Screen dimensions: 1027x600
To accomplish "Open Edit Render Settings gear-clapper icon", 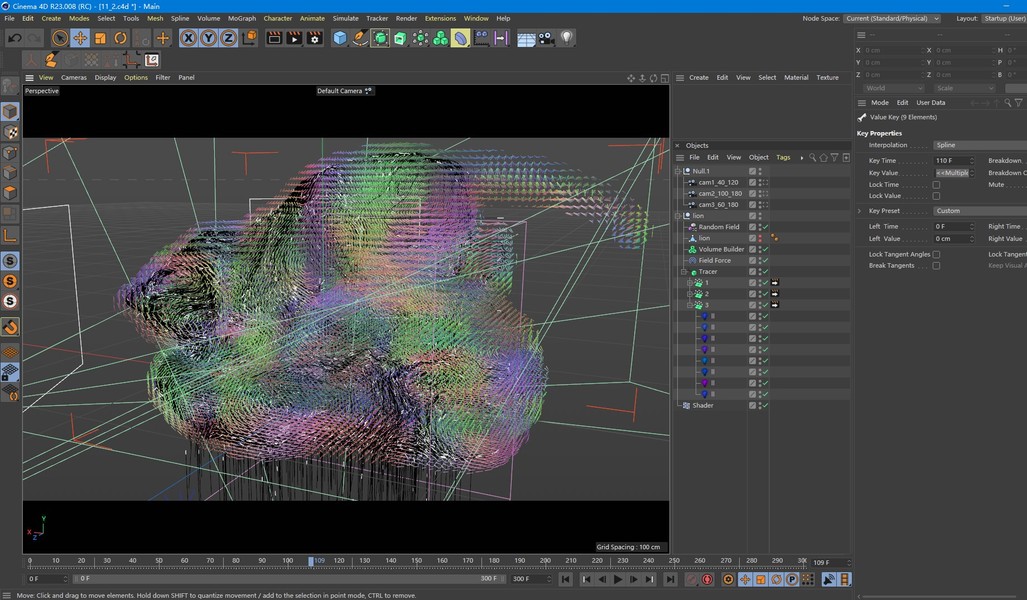I will tap(314, 38).
